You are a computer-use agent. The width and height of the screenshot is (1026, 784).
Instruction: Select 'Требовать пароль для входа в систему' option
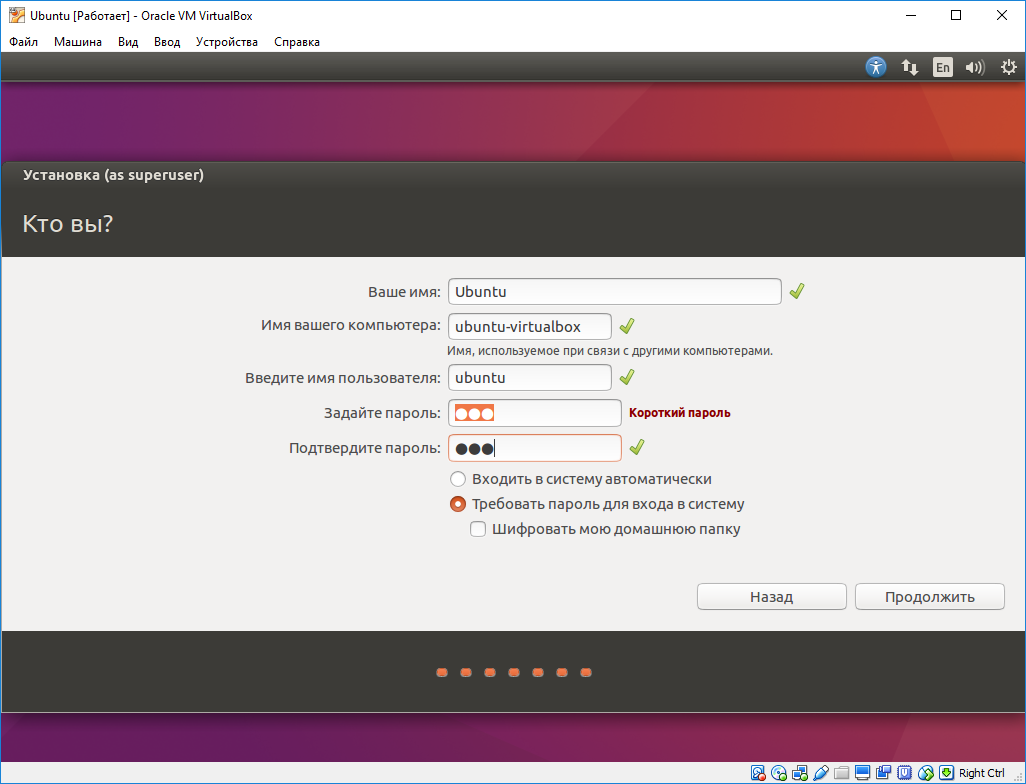(458, 504)
